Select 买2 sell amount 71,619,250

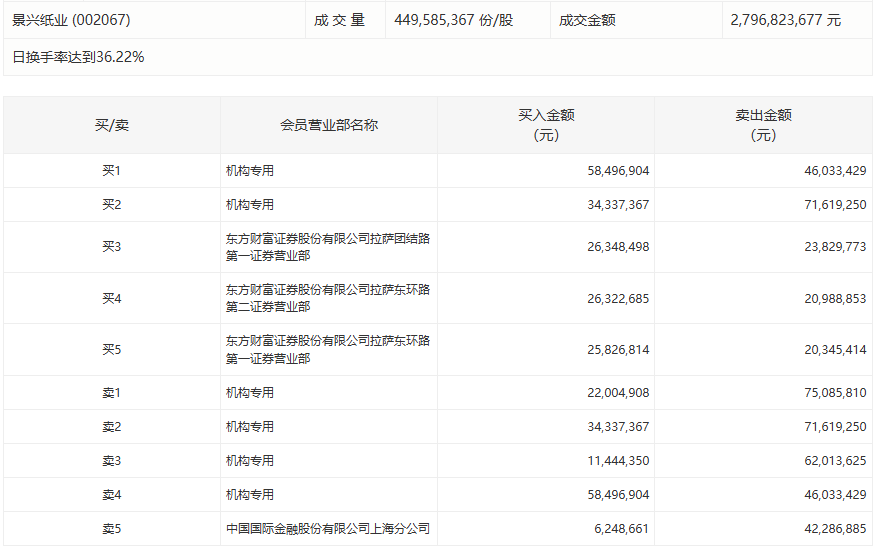[x=835, y=205]
